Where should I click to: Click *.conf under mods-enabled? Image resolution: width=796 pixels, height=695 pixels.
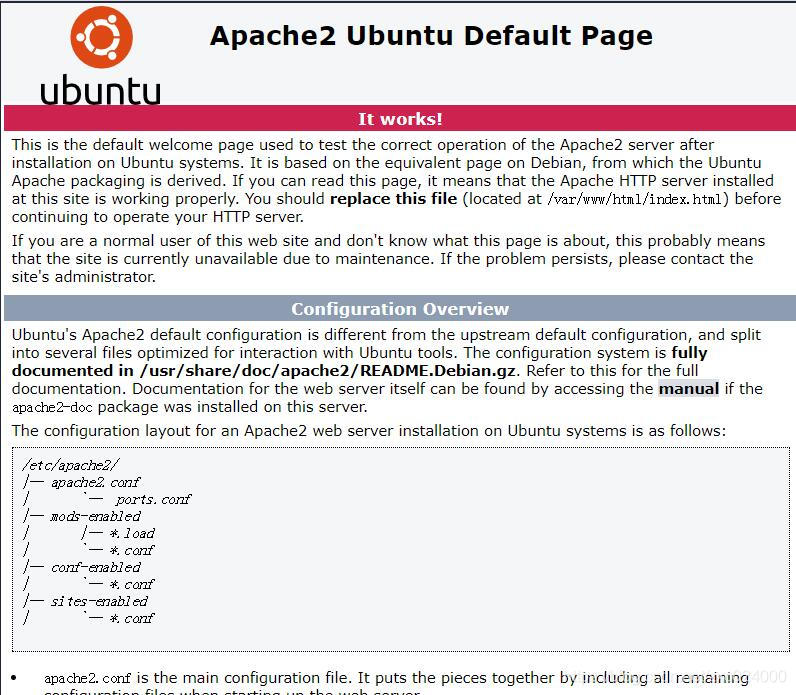point(132,550)
